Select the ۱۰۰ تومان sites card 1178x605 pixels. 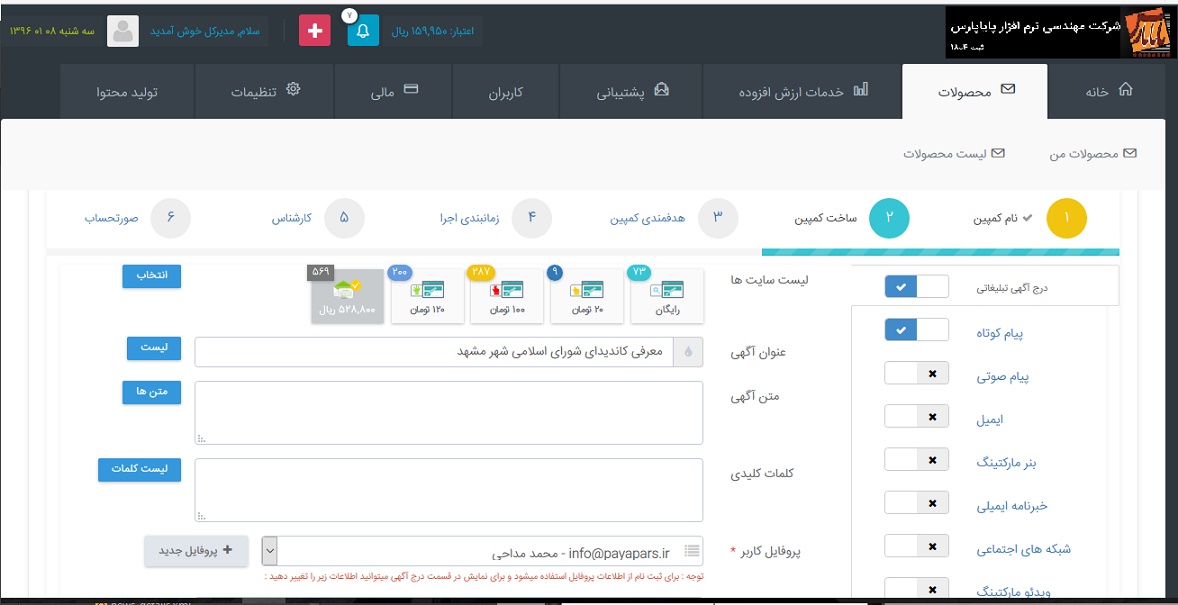tap(506, 296)
